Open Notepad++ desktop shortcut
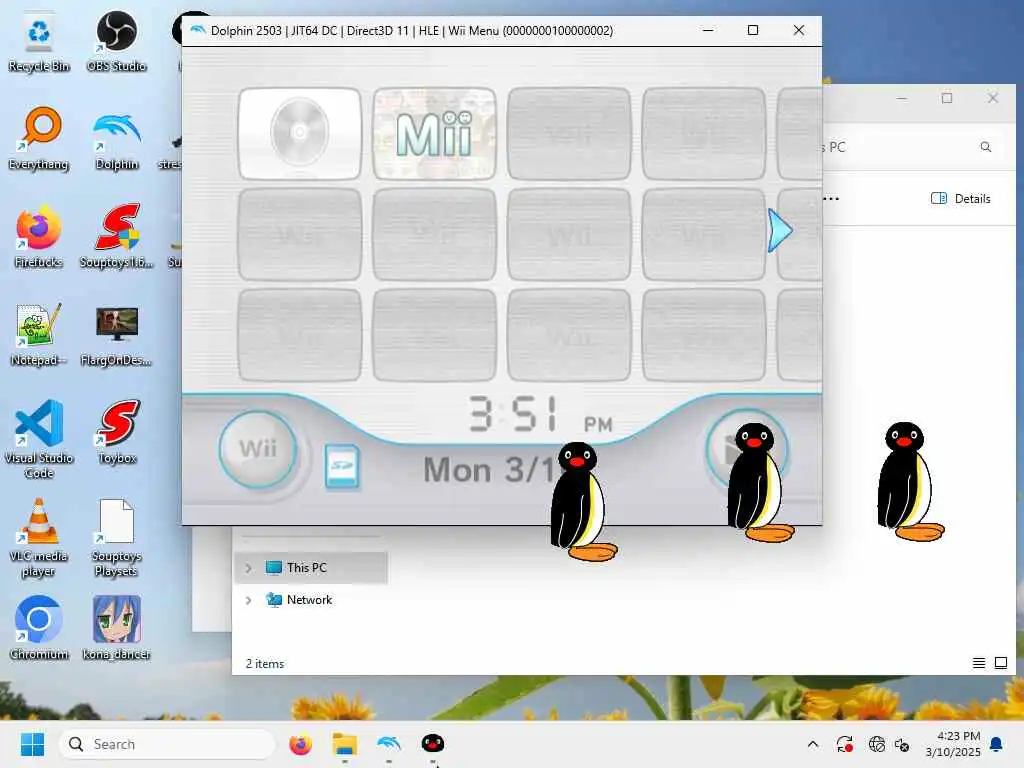The image size is (1024, 768). (39, 334)
